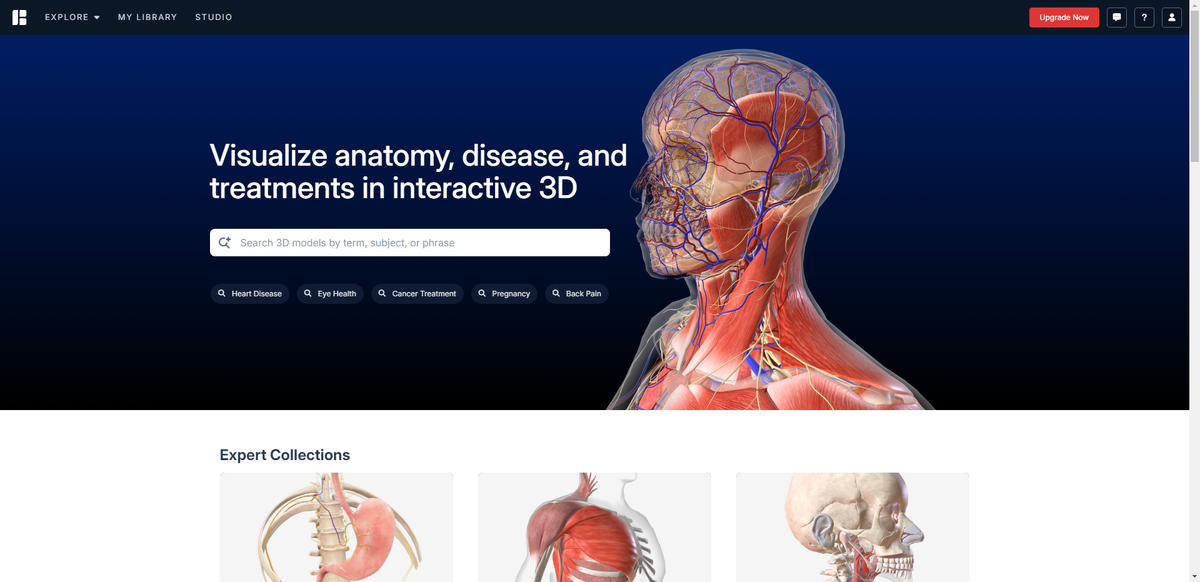Click the AI search sparkle icon
The width and height of the screenshot is (1200, 582).
224,242
